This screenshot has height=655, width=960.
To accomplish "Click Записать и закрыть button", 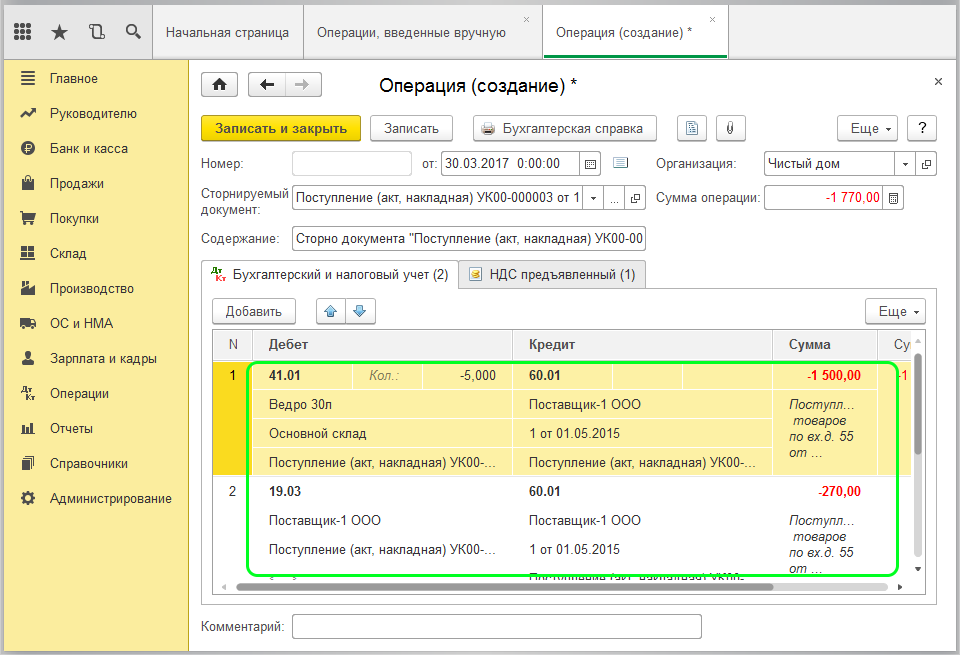I will (x=281, y=128).
